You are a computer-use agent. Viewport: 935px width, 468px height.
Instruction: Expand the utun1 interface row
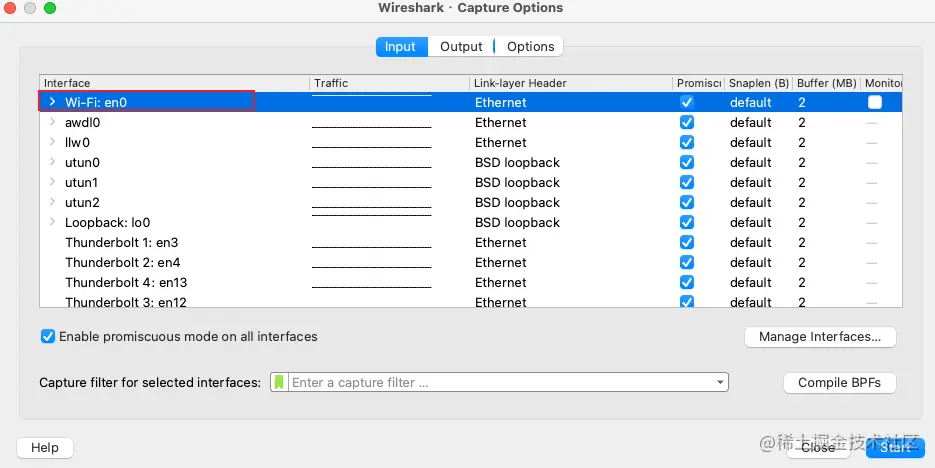52,182
